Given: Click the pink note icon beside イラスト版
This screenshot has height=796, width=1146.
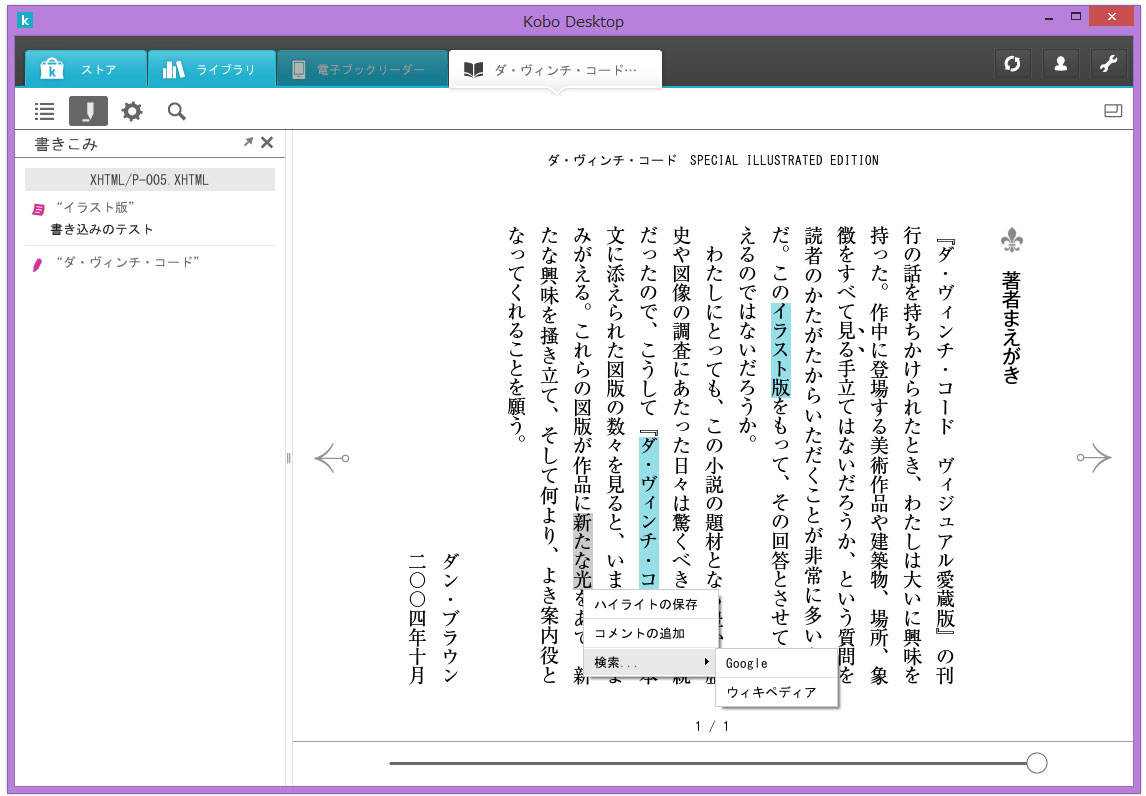Looking at the screenshot, I should pyautogui.click(x=38, y=210).
